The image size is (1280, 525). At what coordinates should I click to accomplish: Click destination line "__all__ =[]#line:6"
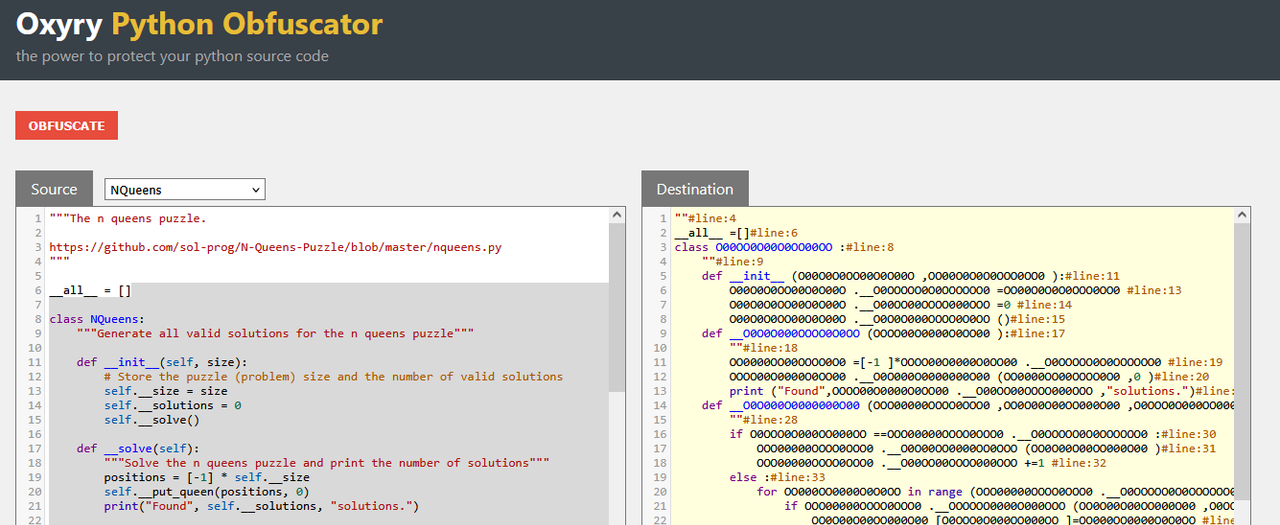[736, 232]
